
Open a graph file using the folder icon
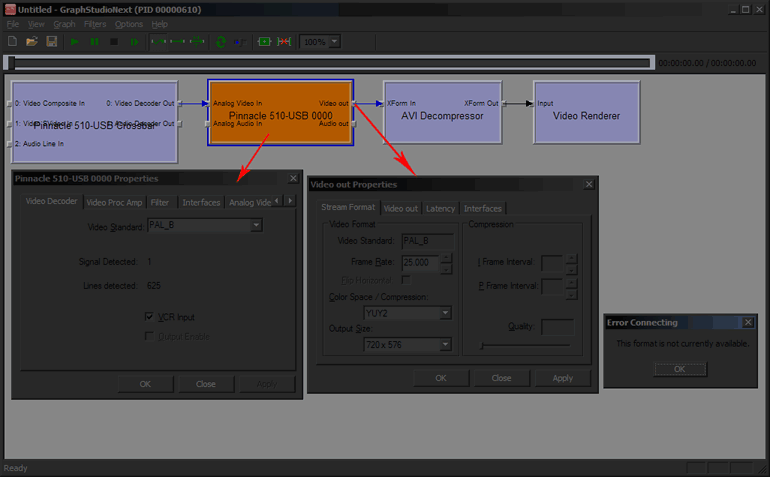(x=32, y=42)
